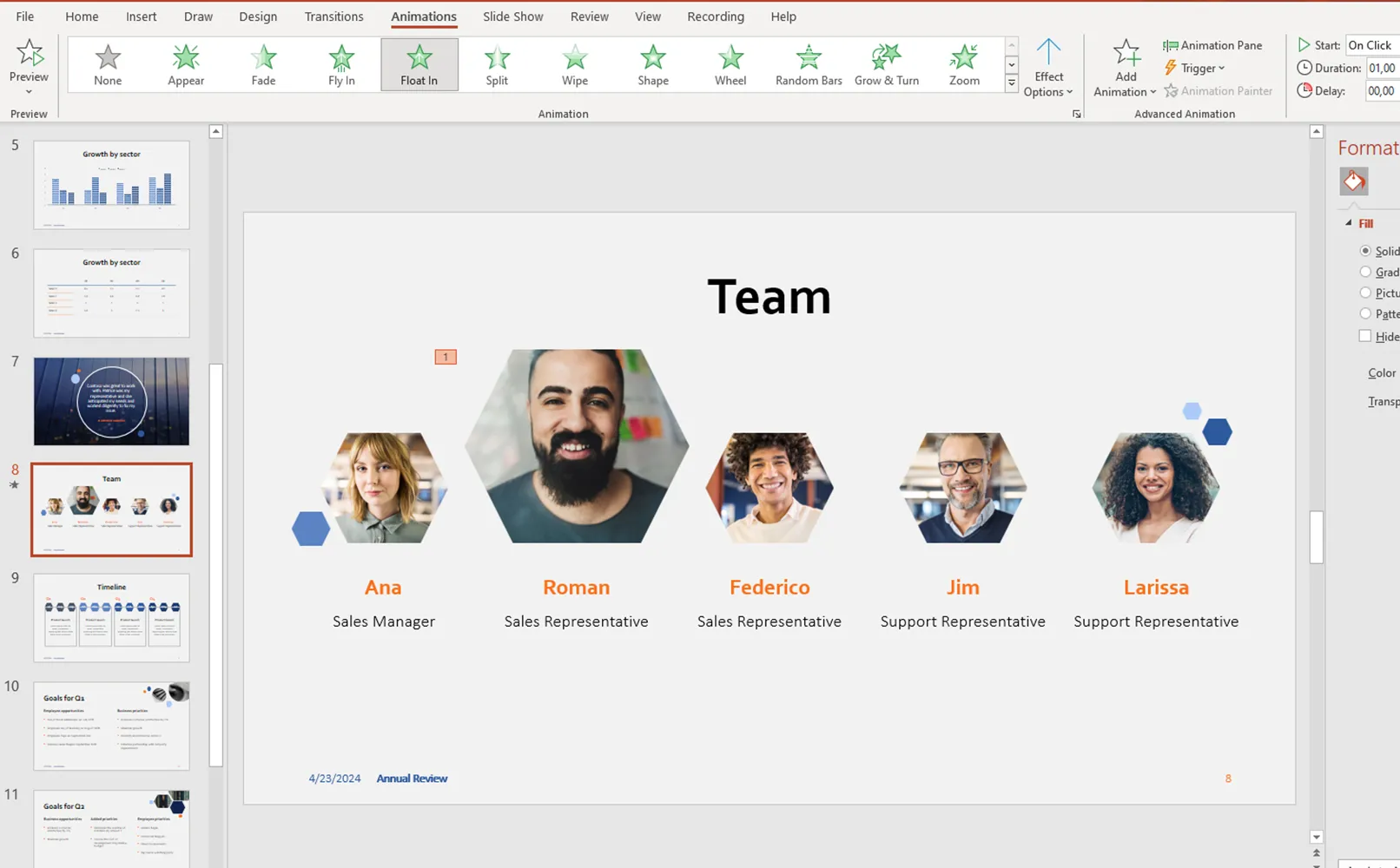
Task: Switch to the Design tab
Action: pyautogui.click(x=258, y=16)
